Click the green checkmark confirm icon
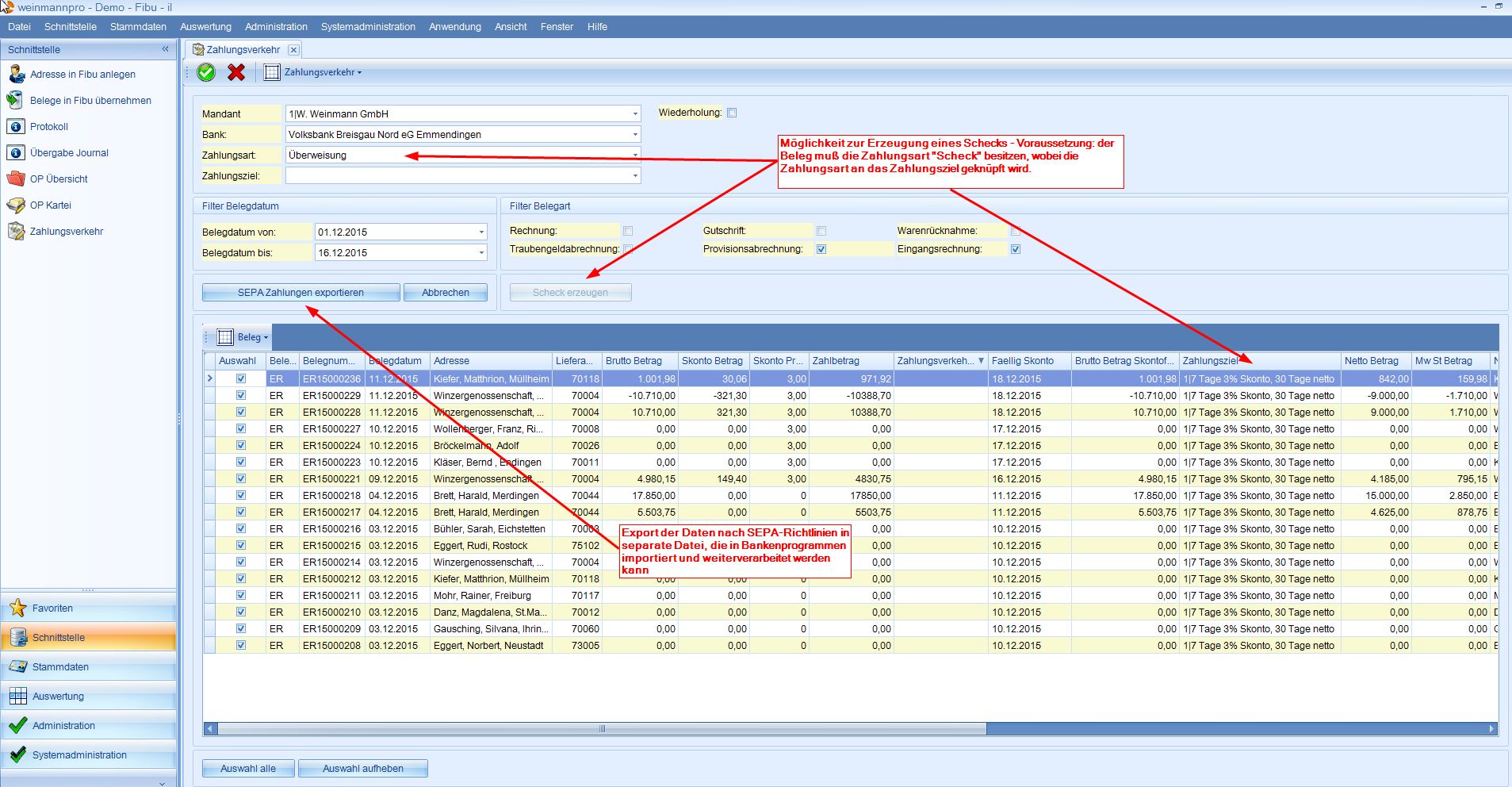Viewport: 1512px width, 787px height. point(206,72)
